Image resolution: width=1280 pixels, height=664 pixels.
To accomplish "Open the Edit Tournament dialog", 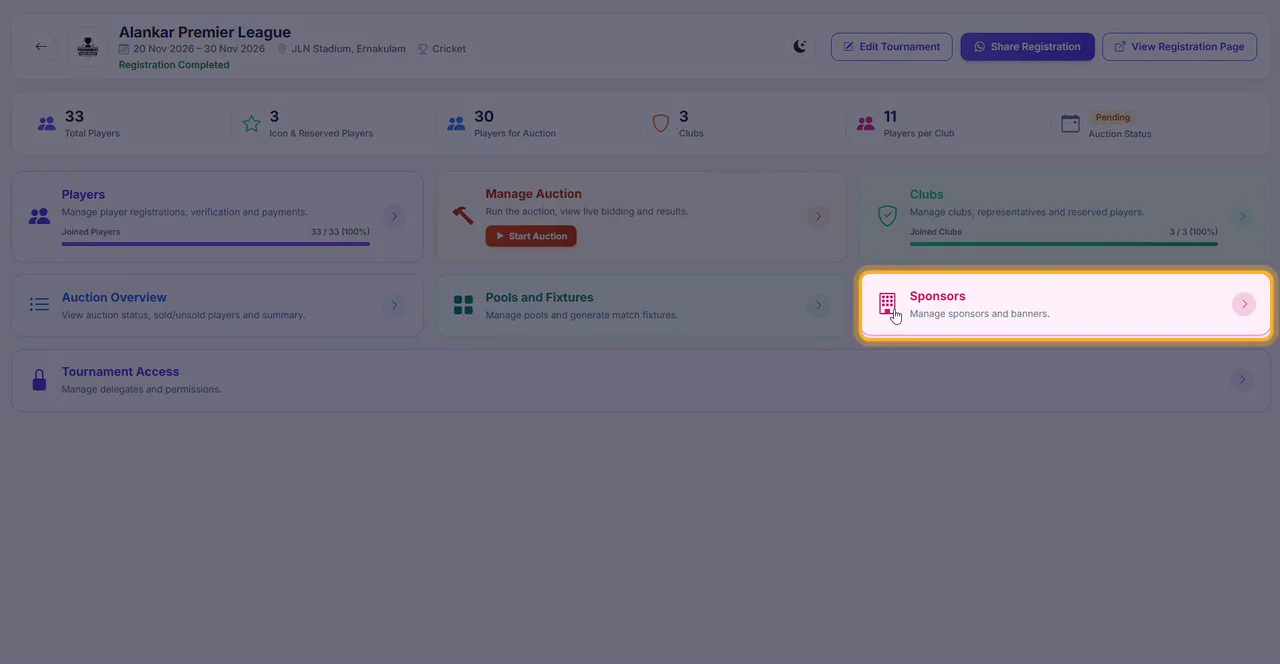I will pos(891,47).
